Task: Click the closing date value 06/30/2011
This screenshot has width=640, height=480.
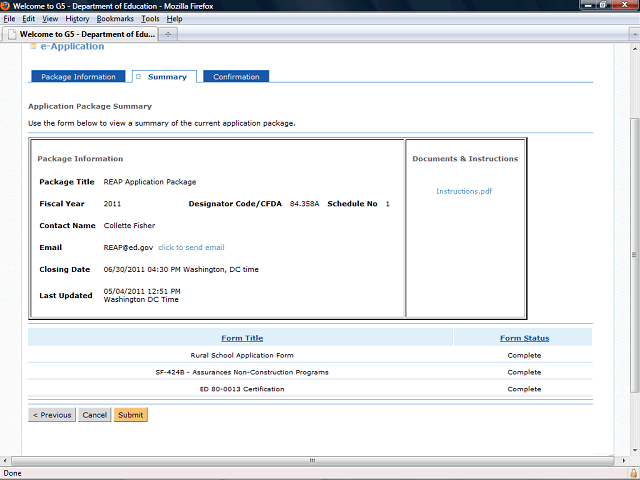Action: (181, 269)
